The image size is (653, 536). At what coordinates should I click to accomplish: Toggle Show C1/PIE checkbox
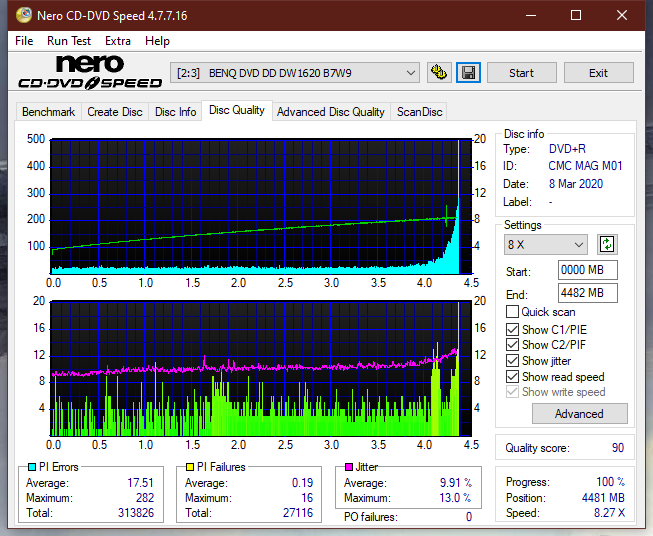(x=512, y=329)
